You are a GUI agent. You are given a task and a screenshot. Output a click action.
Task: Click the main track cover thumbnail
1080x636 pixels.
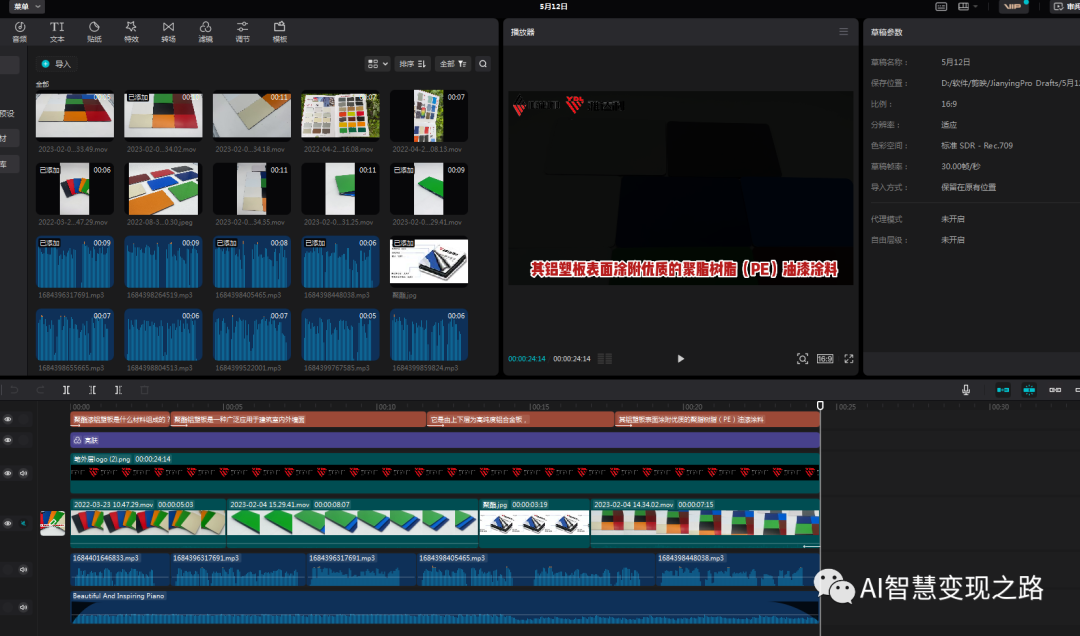coord(52,524)
